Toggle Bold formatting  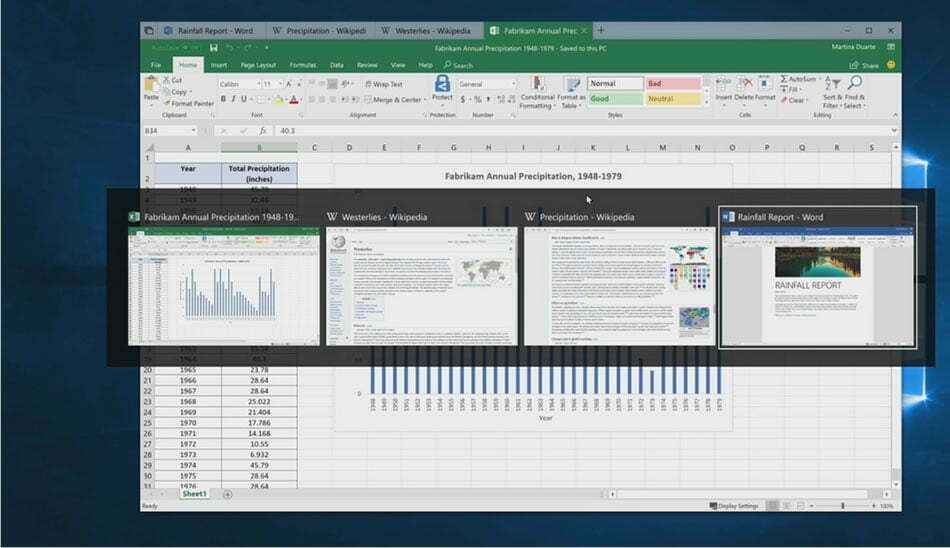(223, 99)
